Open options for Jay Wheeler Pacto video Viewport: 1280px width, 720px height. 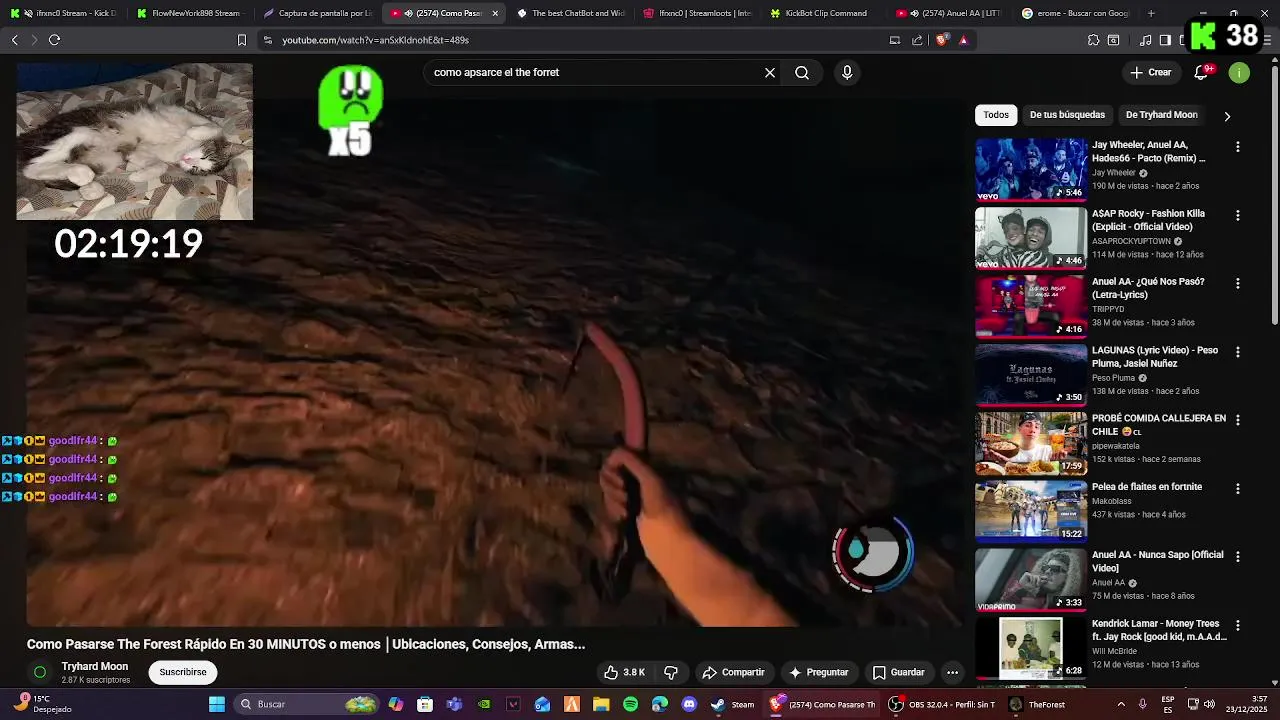click(1237, 147)
